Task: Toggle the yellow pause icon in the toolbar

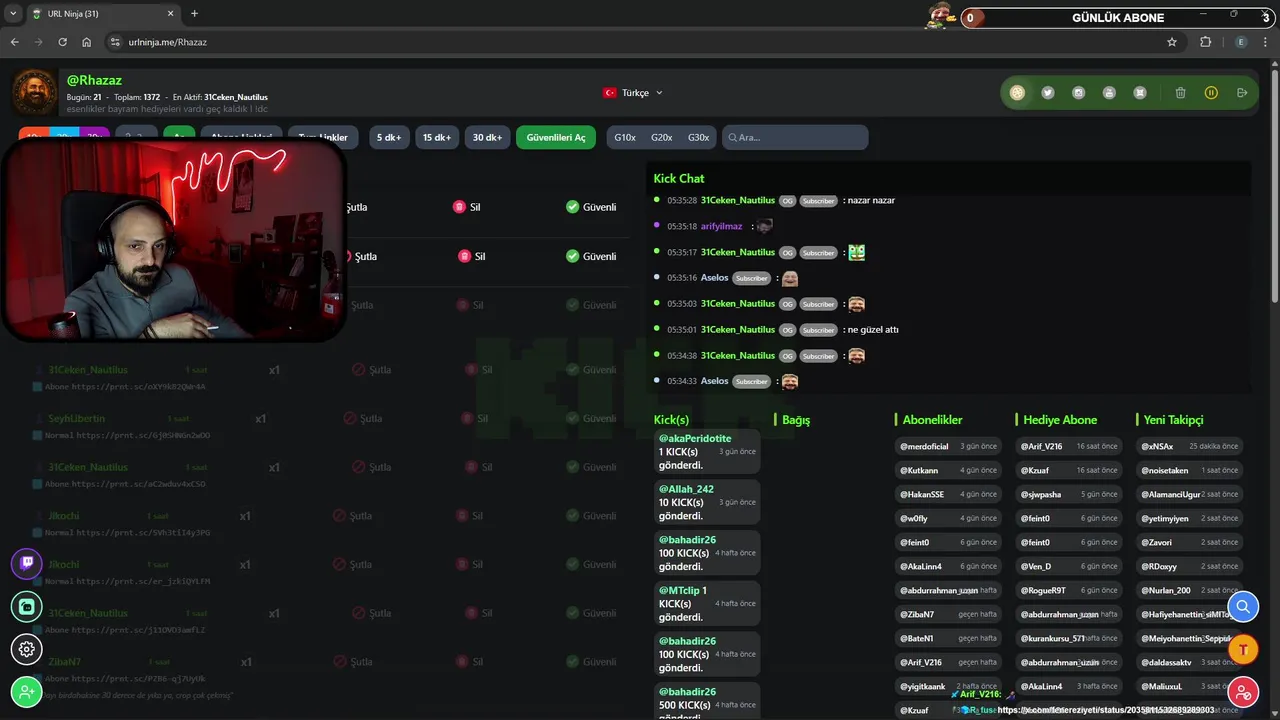Action: coord(1211,93)
